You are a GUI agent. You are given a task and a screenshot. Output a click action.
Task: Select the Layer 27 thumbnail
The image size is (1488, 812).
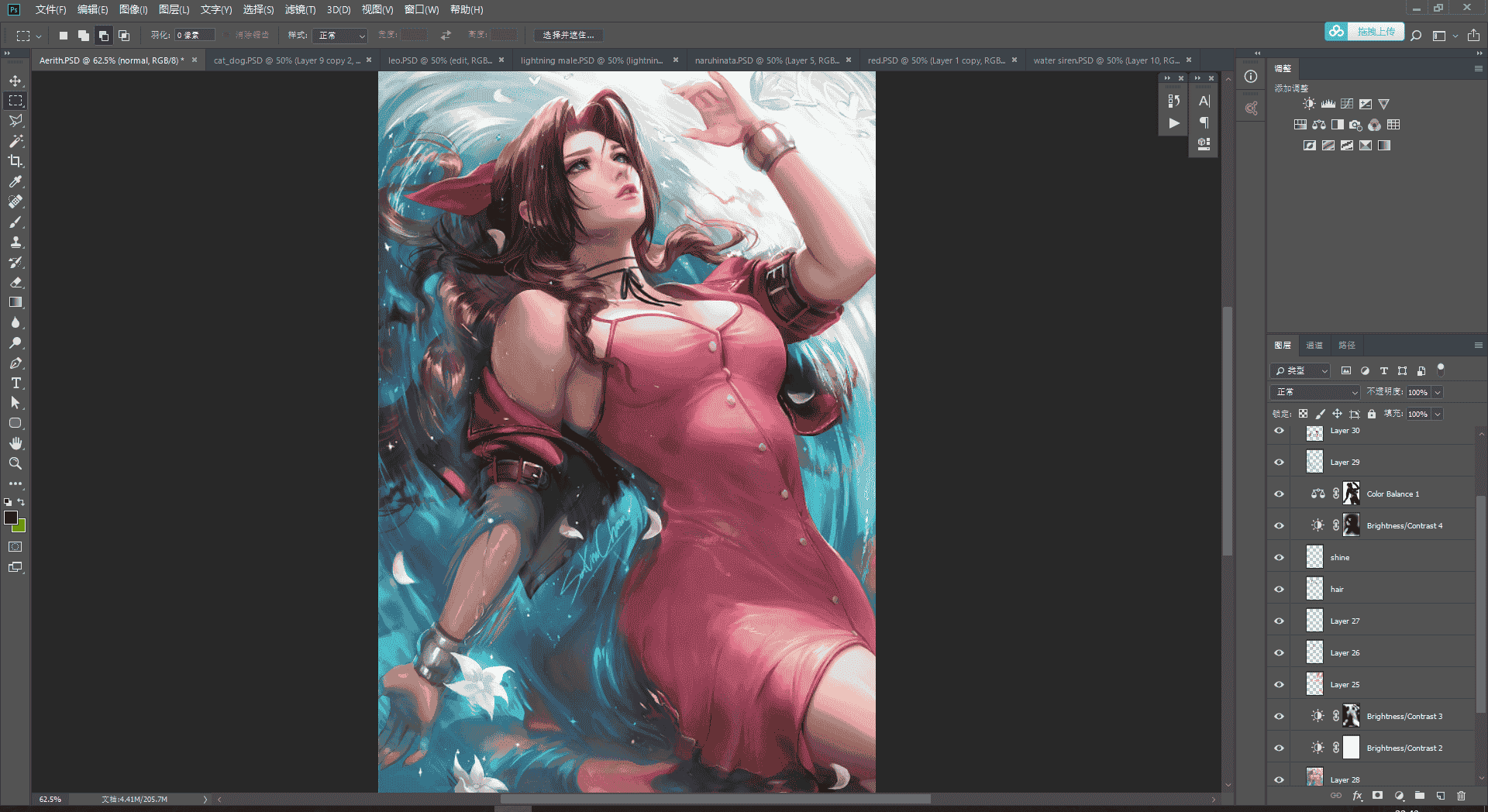click(1314, 621)
